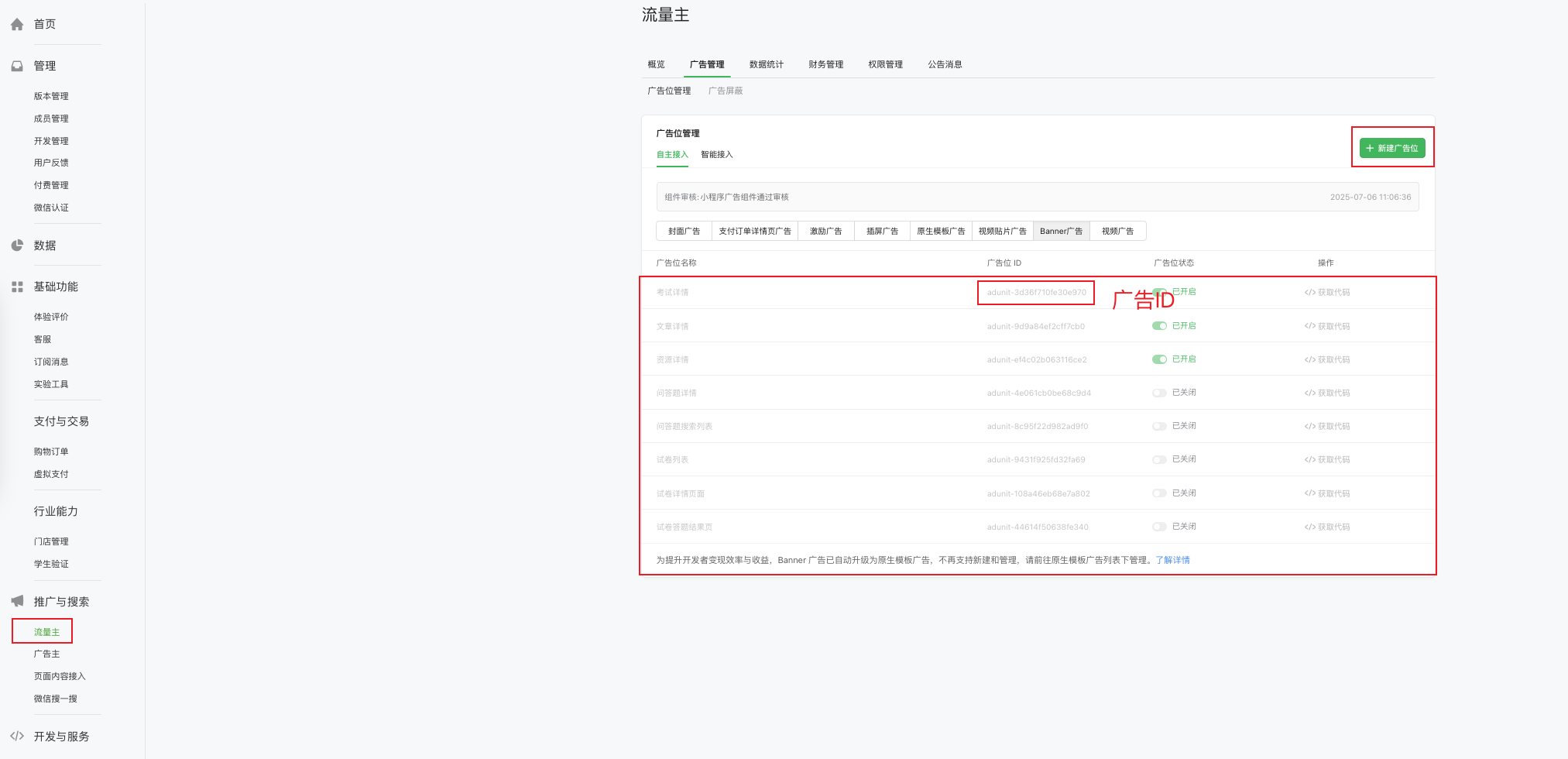Disable the 考试详情 ad unit toggle
Viewport: 1568px width, 759px height.
click(1159, 293)
